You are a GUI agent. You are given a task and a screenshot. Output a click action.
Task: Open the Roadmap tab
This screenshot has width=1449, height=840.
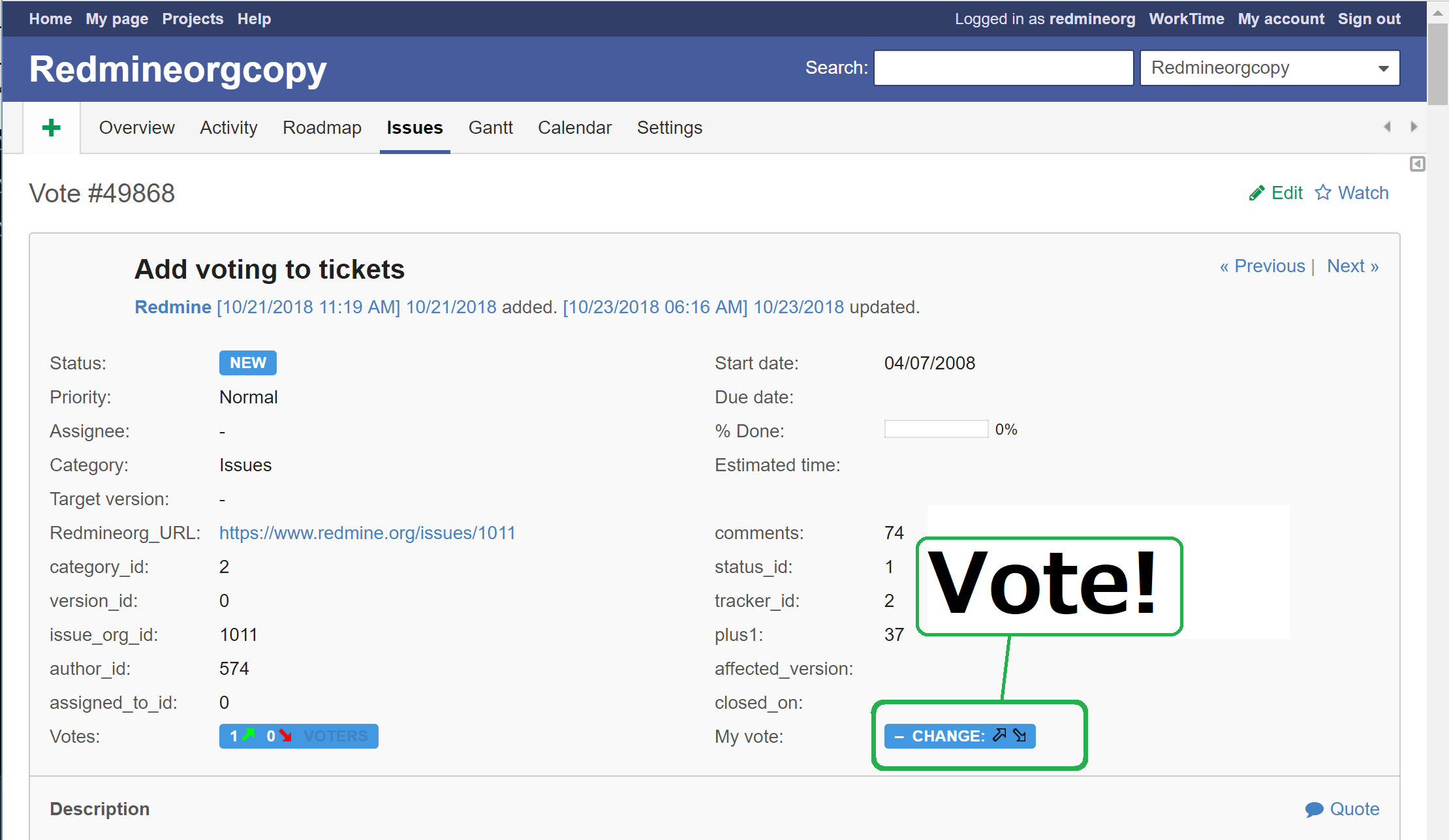[x=322, y=128]
